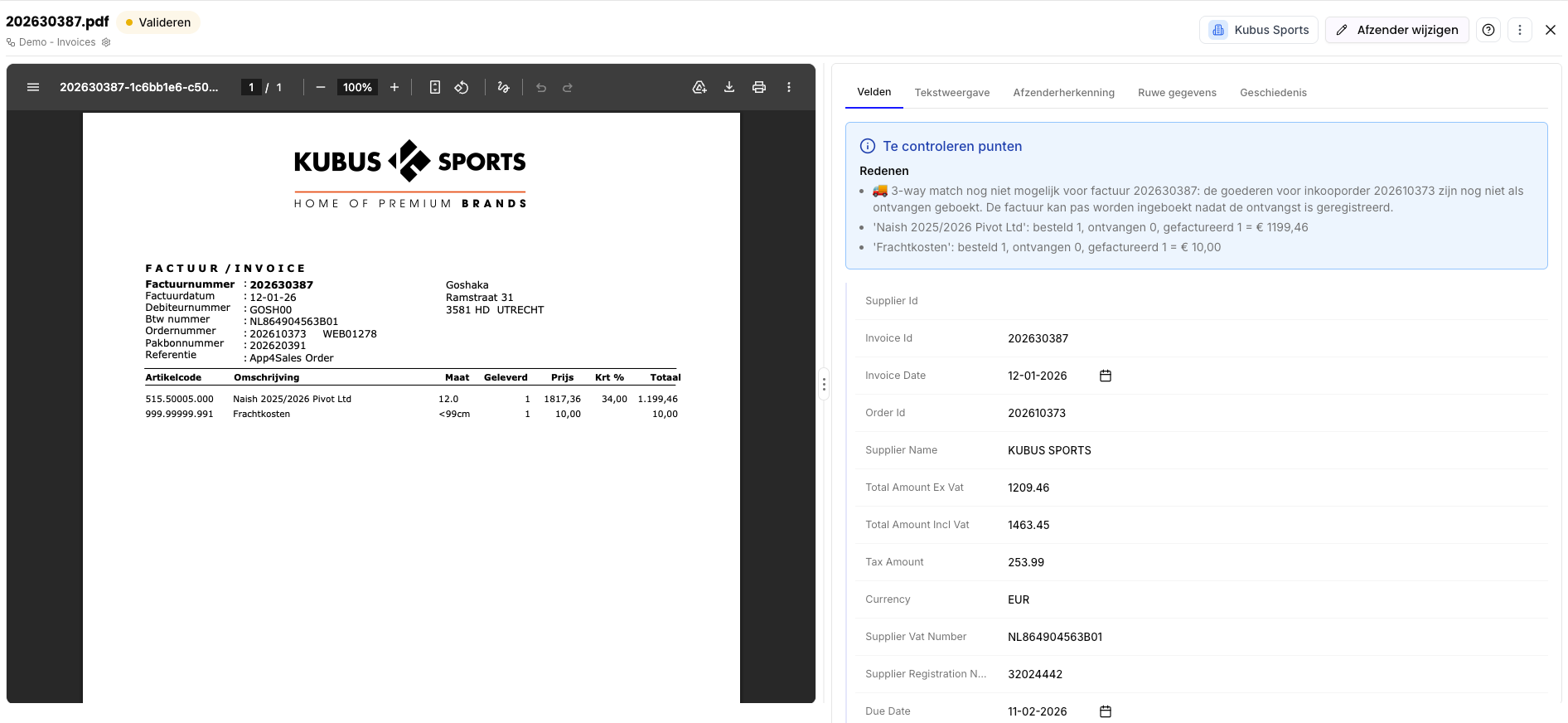Click the Valideren status badge

point(158,22)
